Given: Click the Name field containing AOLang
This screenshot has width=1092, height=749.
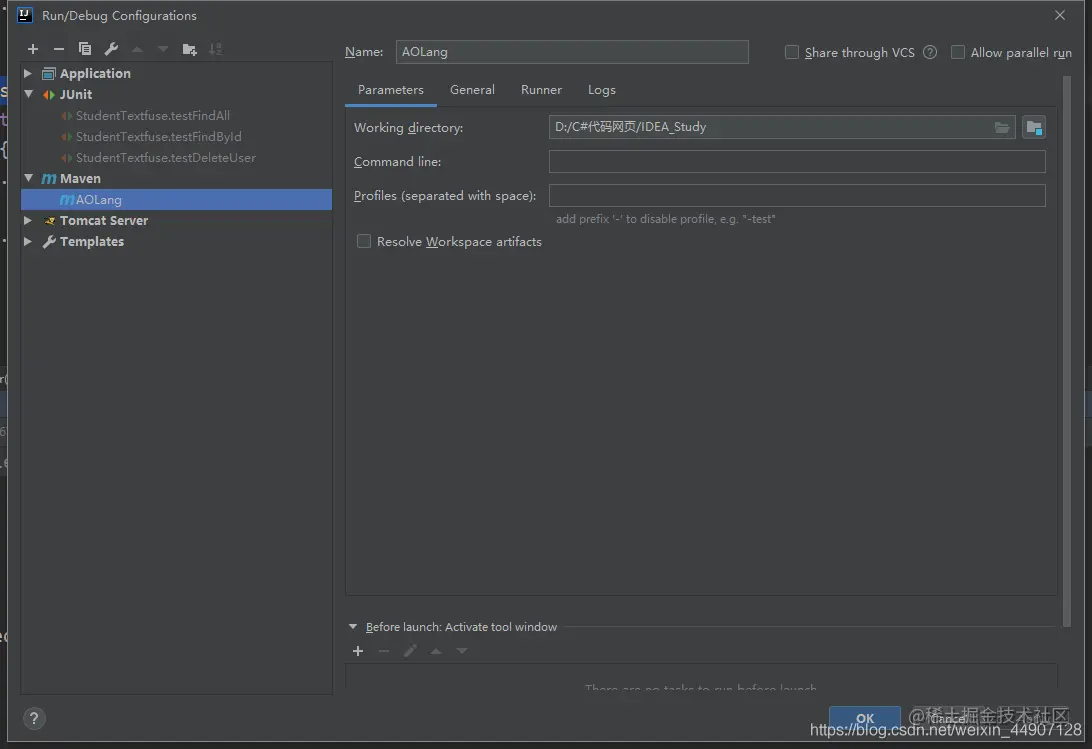Looking at the screenshot, I should 572,52.
